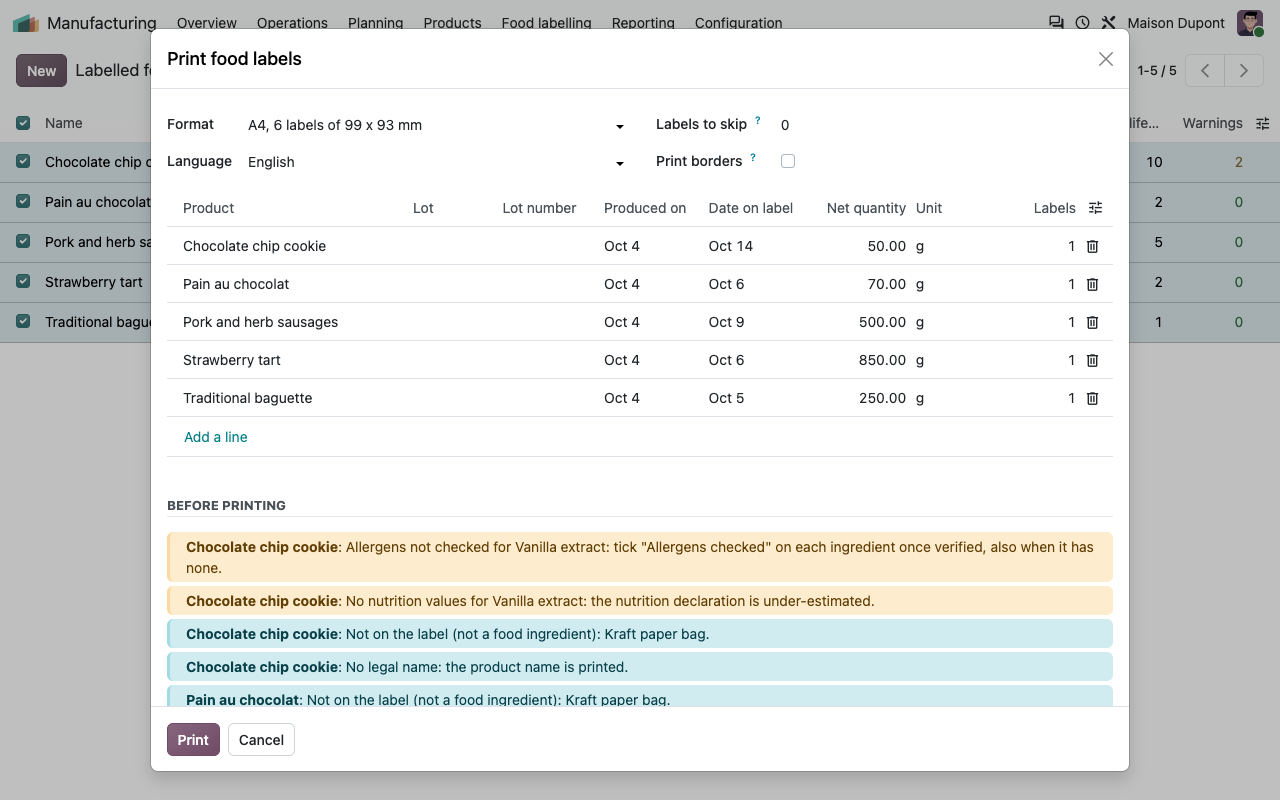Uncheck the Pork and herb row checkbox
1280x800 pixels.
point(23,242)
